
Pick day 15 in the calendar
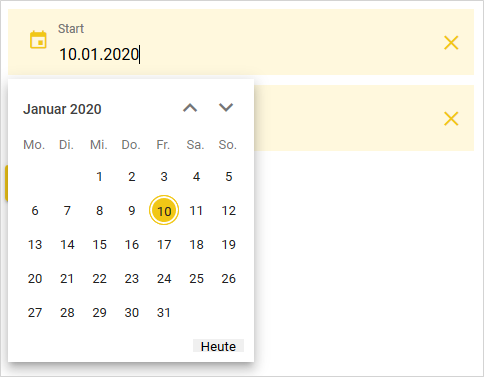pyautogui.click(x=99, y=244)
